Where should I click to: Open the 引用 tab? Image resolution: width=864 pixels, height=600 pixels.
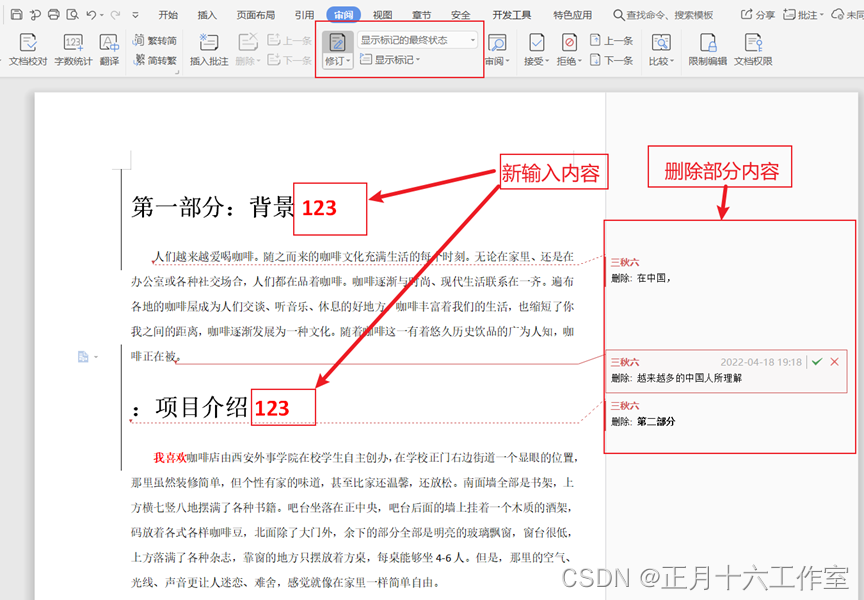304,15
